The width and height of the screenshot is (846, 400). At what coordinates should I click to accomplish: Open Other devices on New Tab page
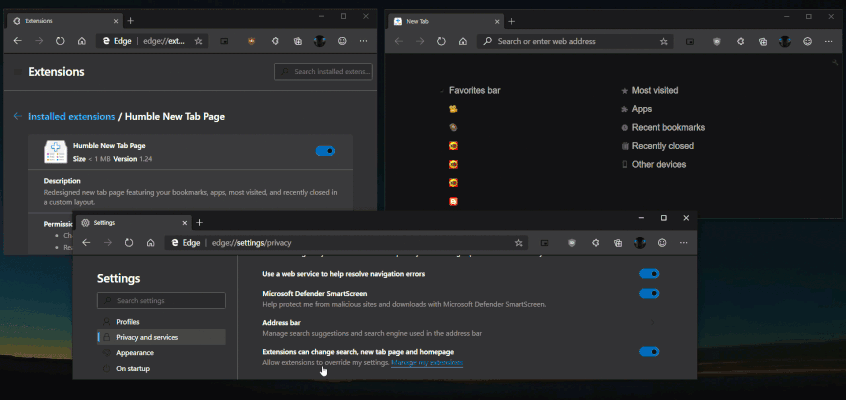click(659, 164)
